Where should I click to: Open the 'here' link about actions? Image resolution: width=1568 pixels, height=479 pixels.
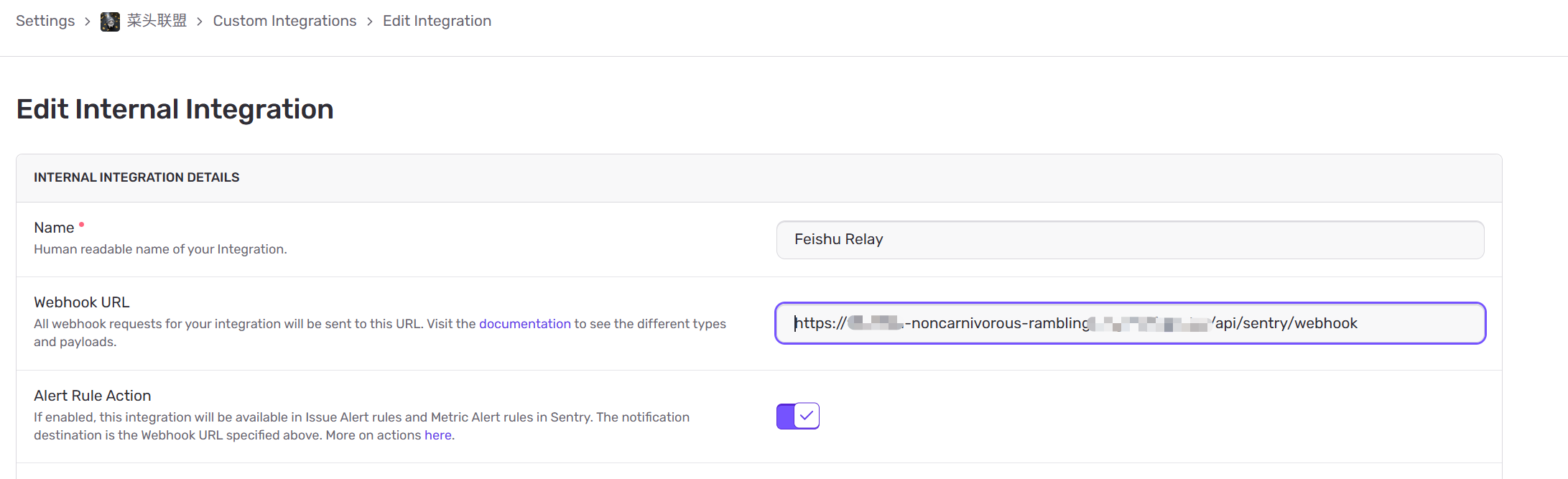pos(437,435)
